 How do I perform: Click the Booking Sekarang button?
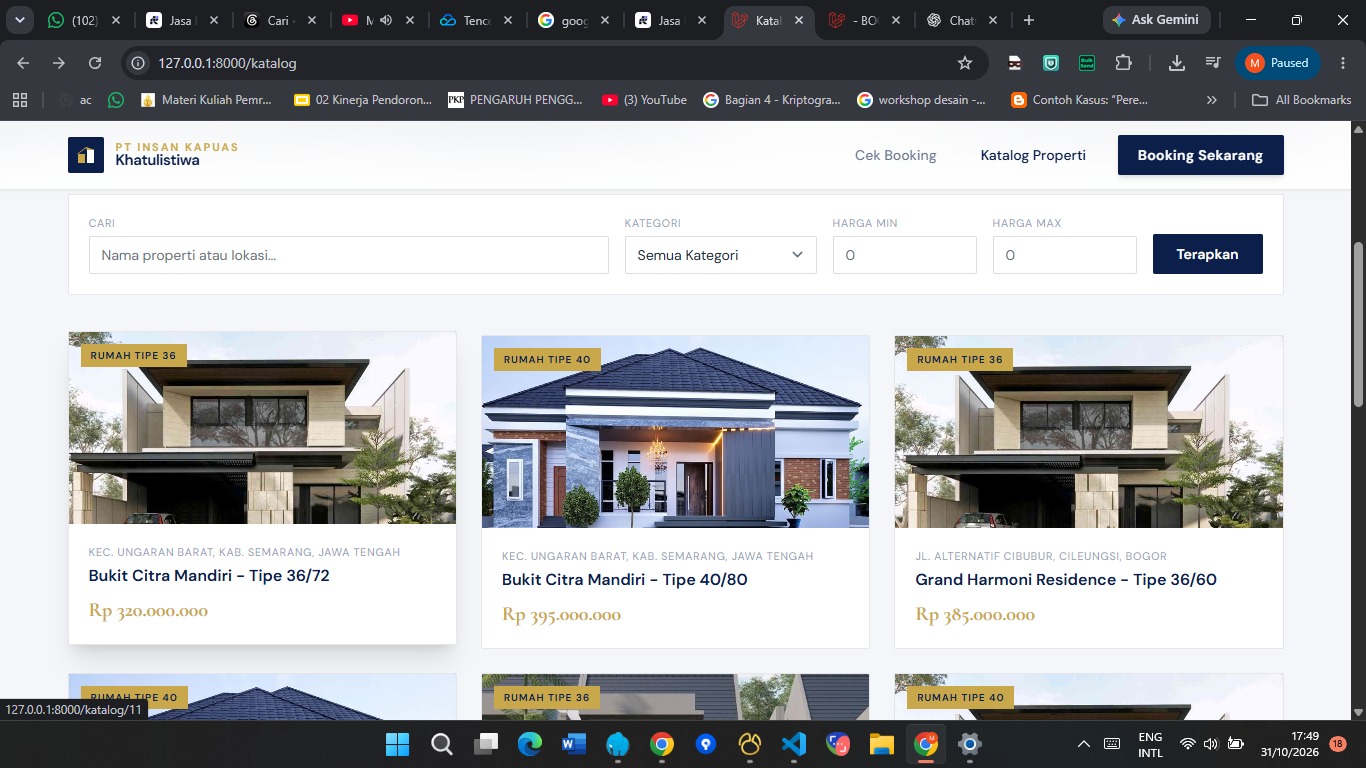pyautogui.click(x=1200, y=155)
